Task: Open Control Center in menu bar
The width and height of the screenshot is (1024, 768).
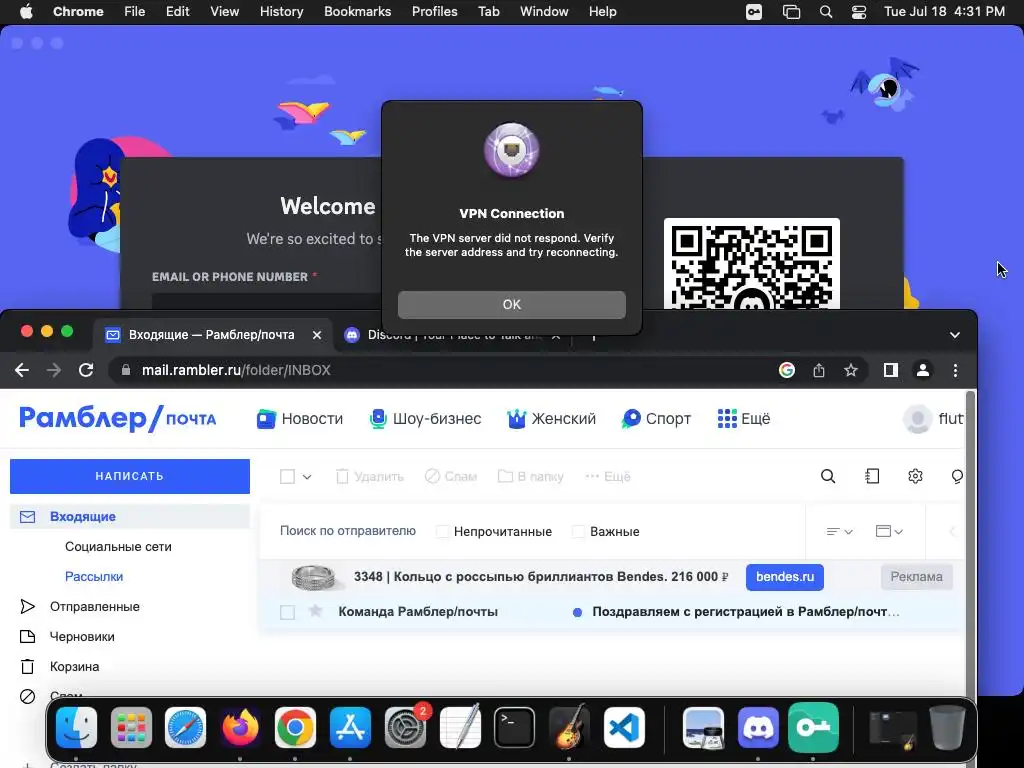Action: (x=859, y=12)
